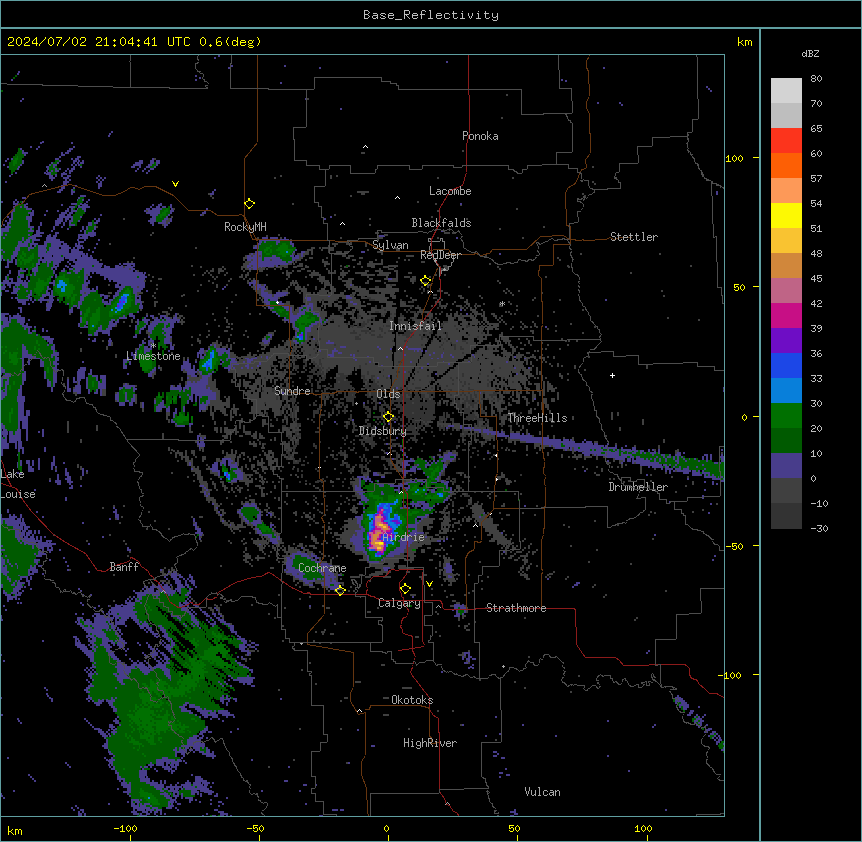
Task: Select the Lacombe city label
Action: pos(450,191)
